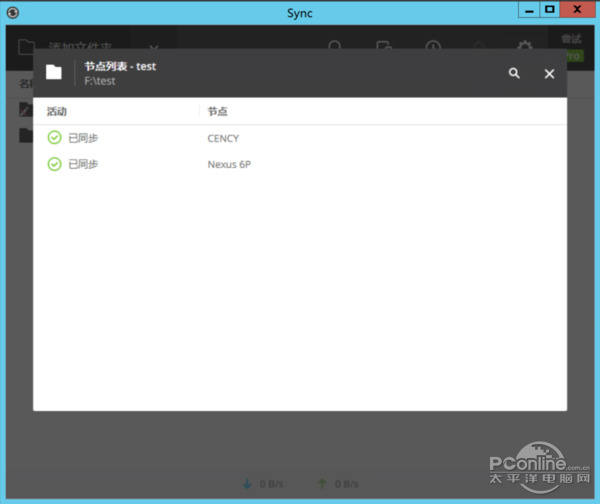Click the upload speed arrow indicator
Screen dimensions: 600x504
[x=322, y=484]
